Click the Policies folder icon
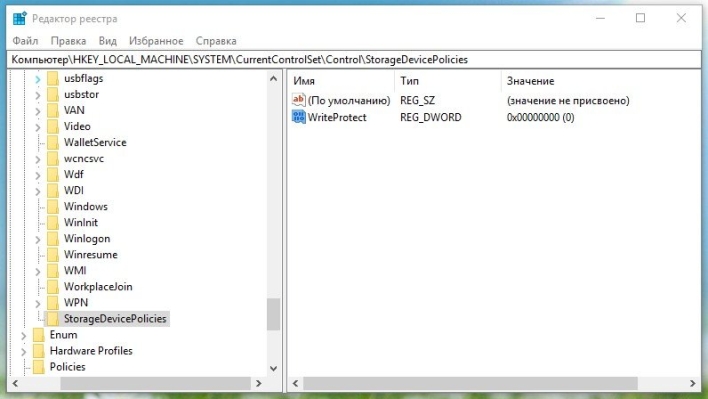Image resolution: width=708 pixels, height=399 pixels. point(39,367)
